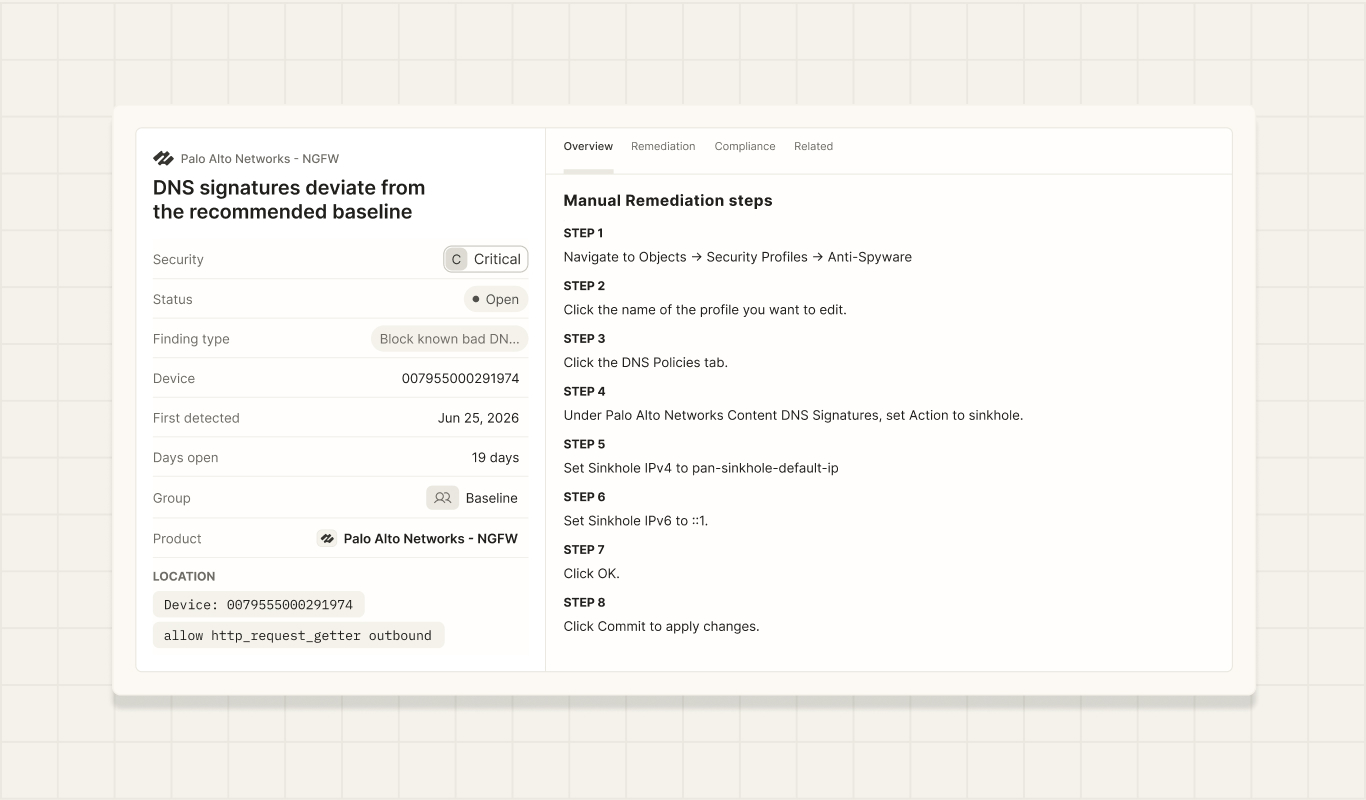The width and height of the screenshot is (1366, 800).
Task: Click the Product value 'Palo Alto Networks - NGFW'
Action: [x=431, y=538]
